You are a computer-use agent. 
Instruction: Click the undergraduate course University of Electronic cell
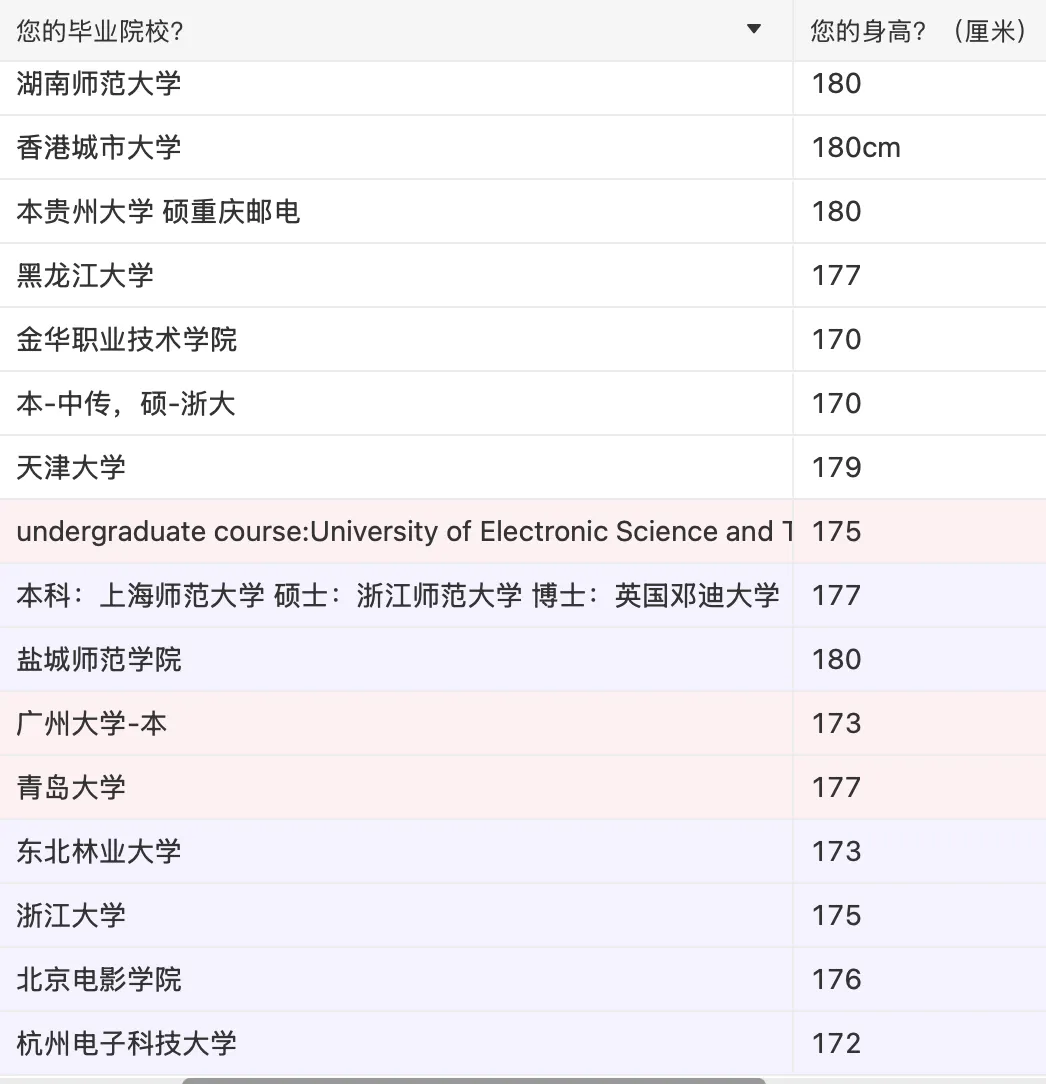pos(395,532)
